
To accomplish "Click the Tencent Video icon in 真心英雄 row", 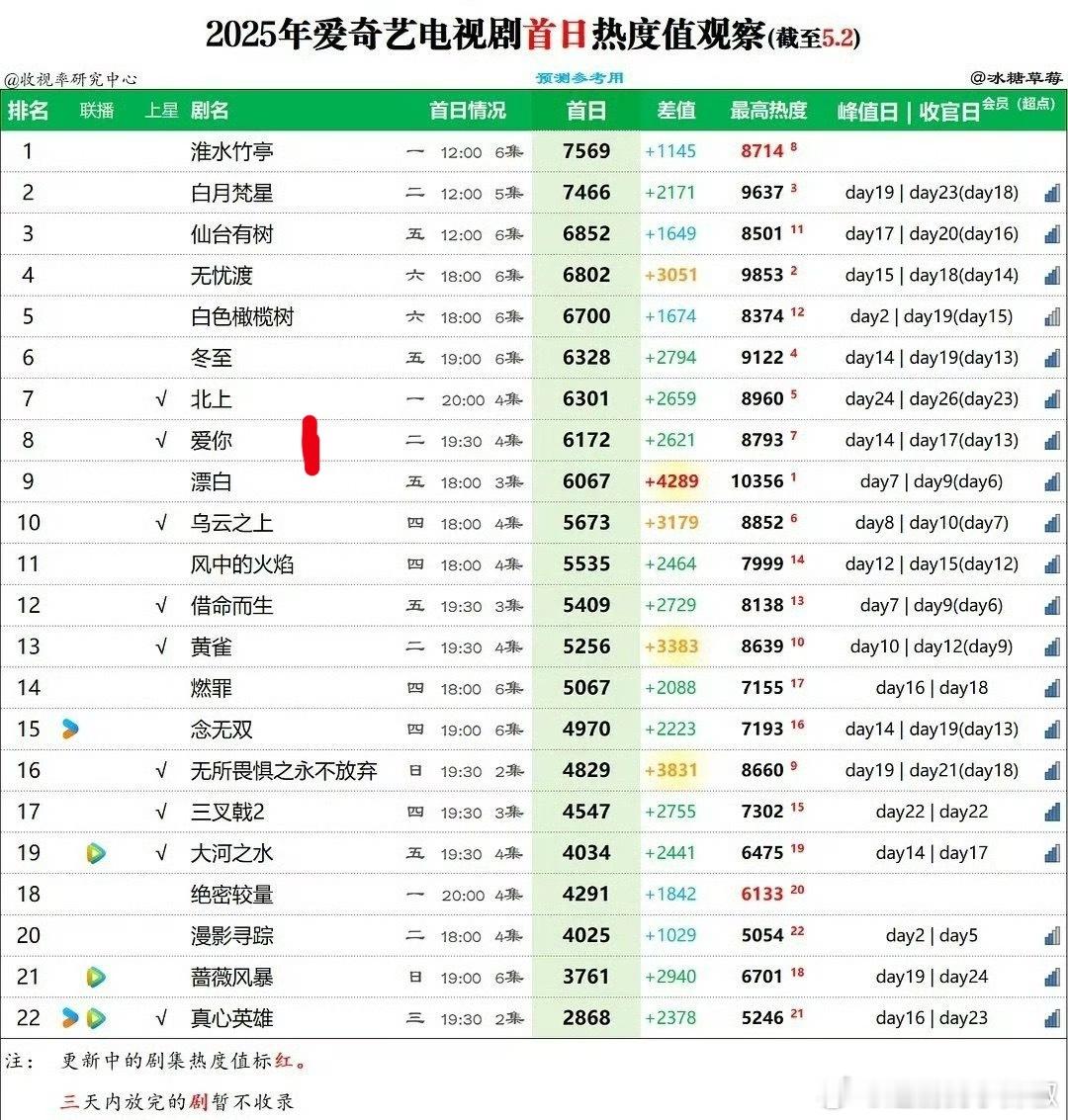I will tap(96, 1018).
